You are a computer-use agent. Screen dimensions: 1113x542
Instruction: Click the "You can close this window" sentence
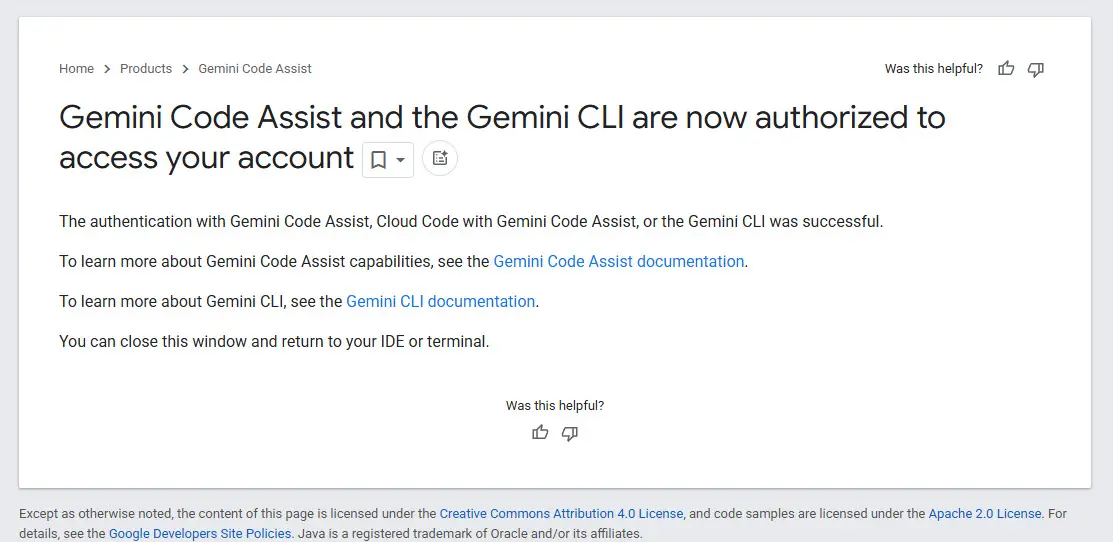[x=274, y=341]
